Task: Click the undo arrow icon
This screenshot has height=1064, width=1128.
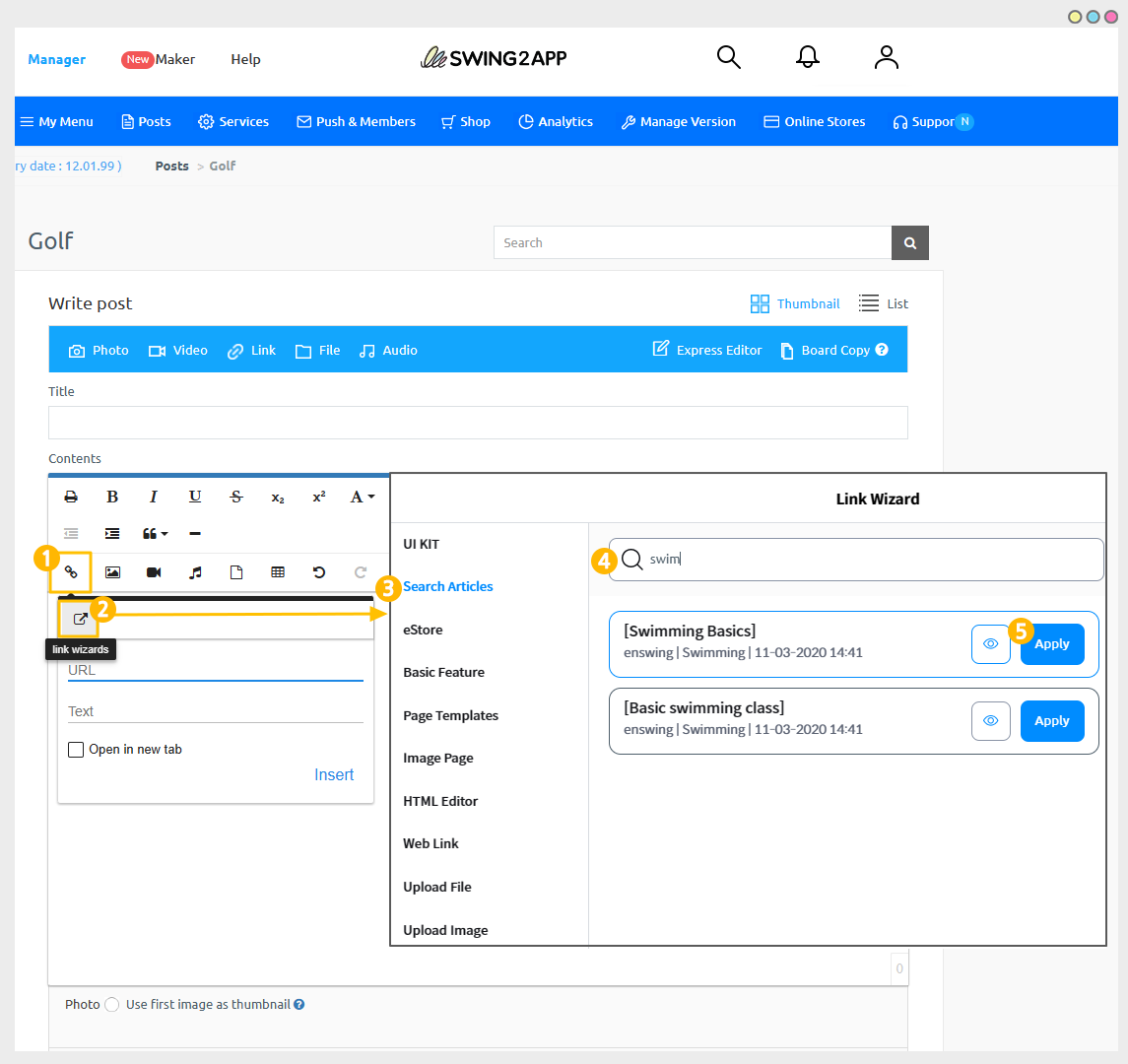Action: pyautogui.click(x=318, y=572)
